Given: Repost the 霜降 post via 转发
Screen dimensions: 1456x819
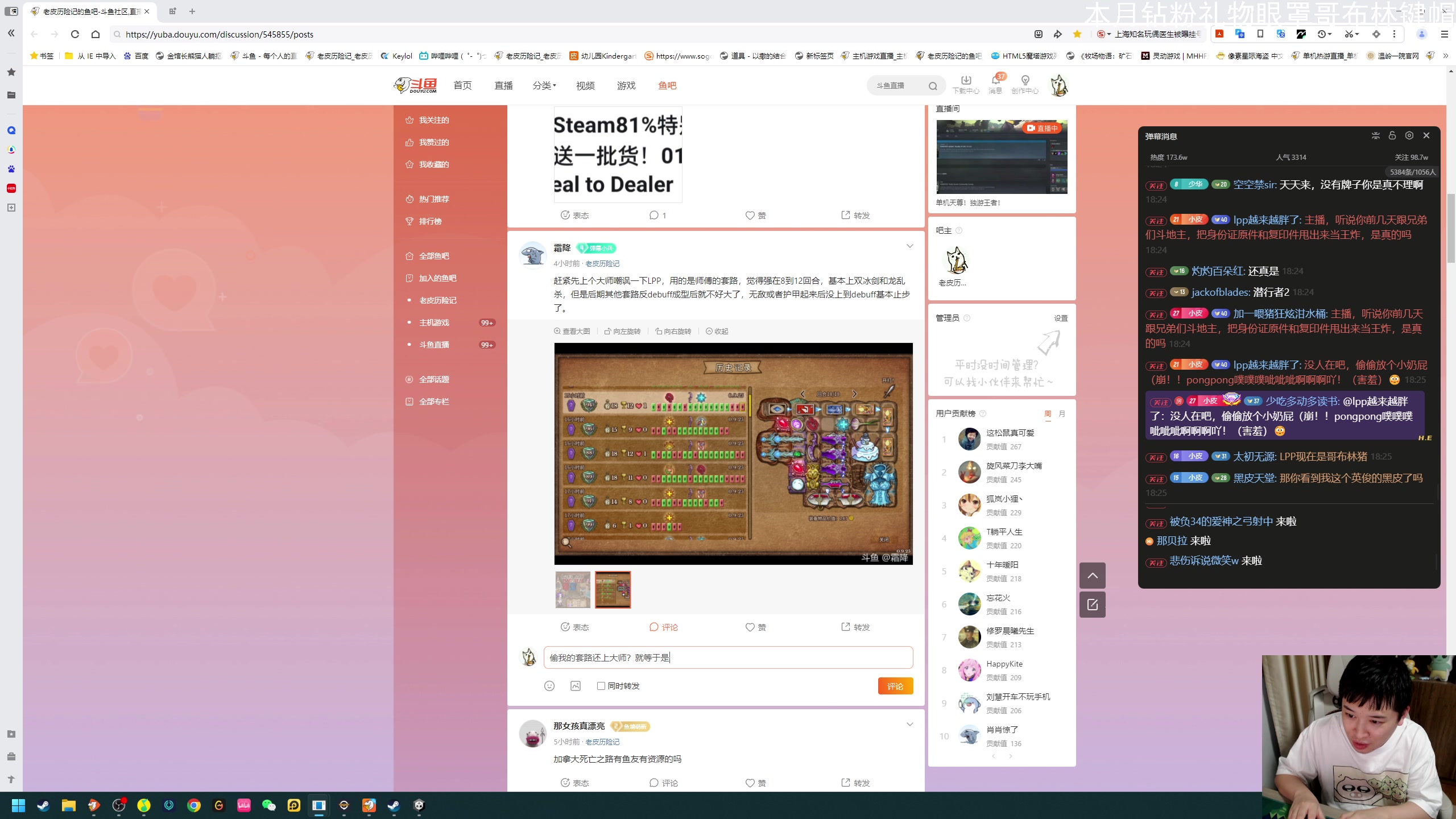Looking at the screenshot, I should (x=855, y=627).
